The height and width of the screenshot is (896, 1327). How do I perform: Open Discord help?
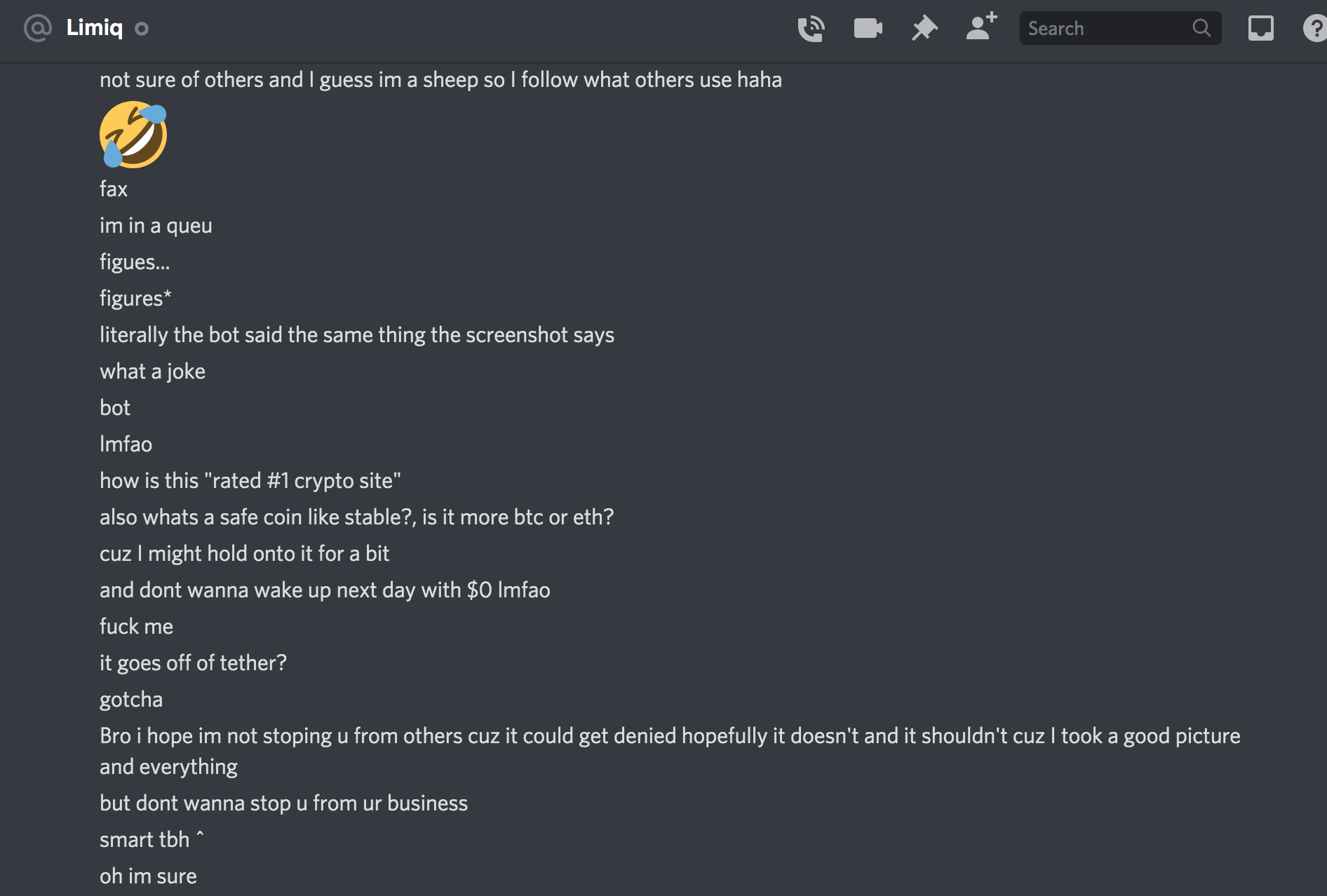[1314, 29]
